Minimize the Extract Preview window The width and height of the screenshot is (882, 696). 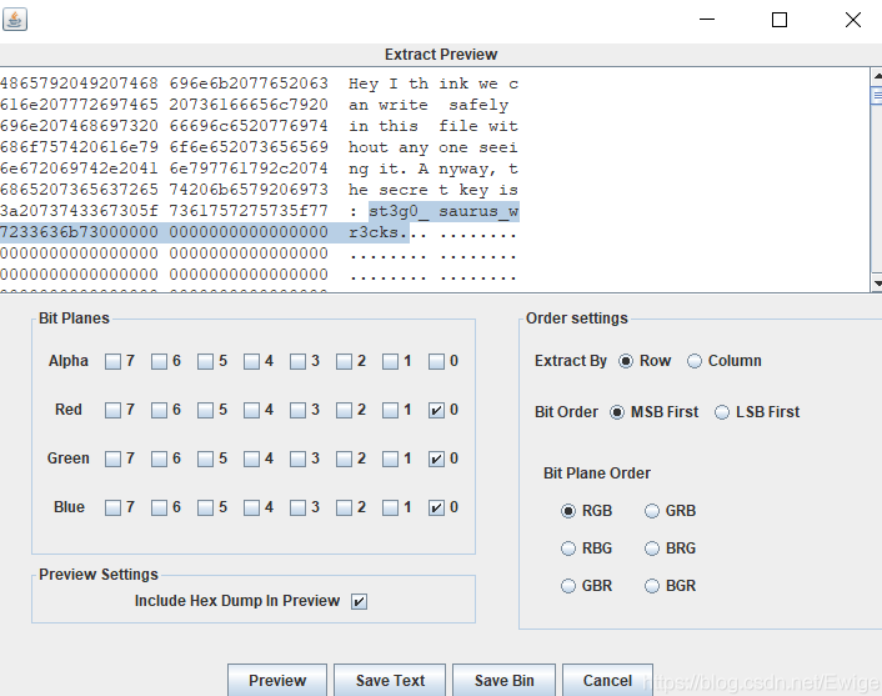pos(707,20)
